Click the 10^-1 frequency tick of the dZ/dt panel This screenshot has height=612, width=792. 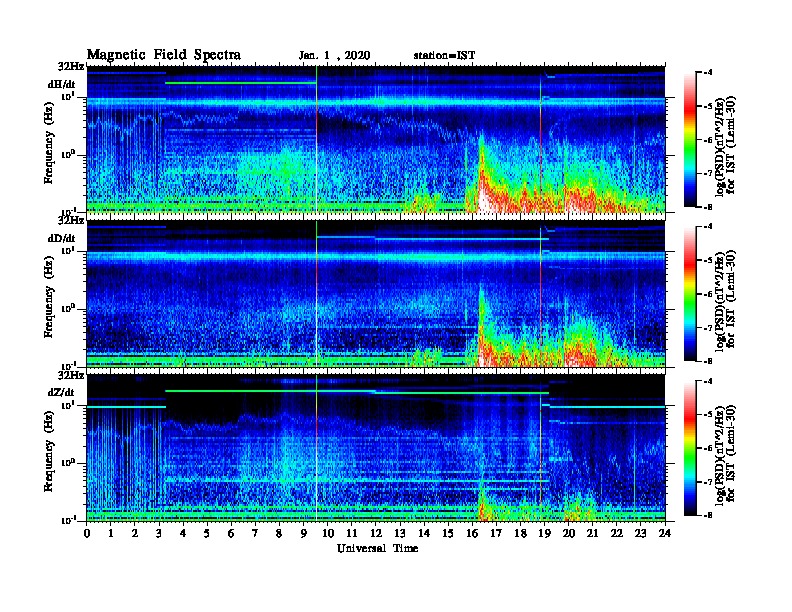coord(68,520)
